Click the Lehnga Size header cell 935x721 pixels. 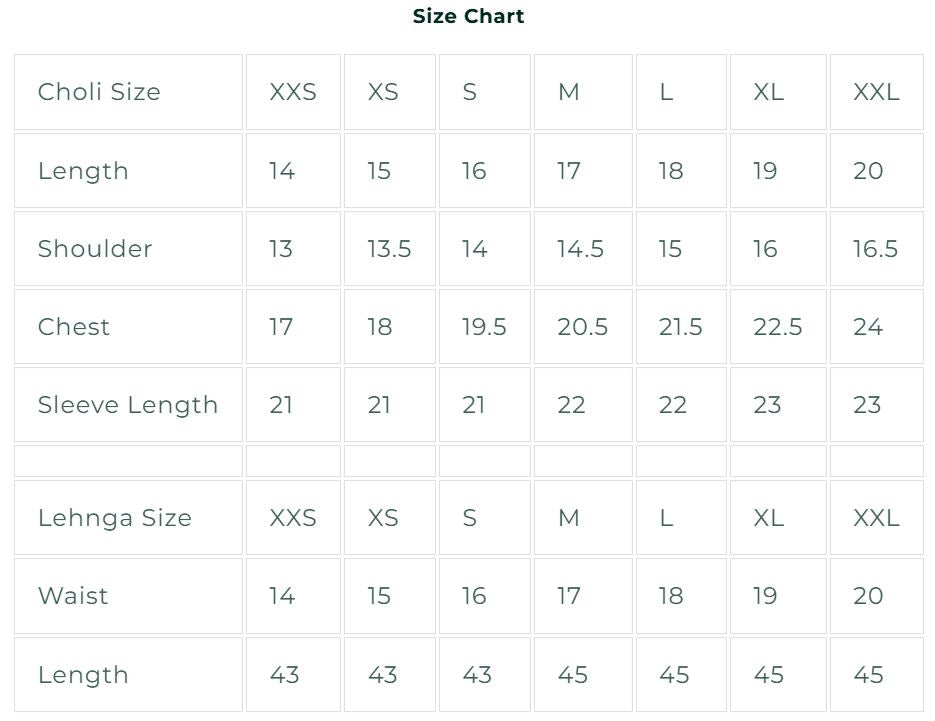[128, 518]
